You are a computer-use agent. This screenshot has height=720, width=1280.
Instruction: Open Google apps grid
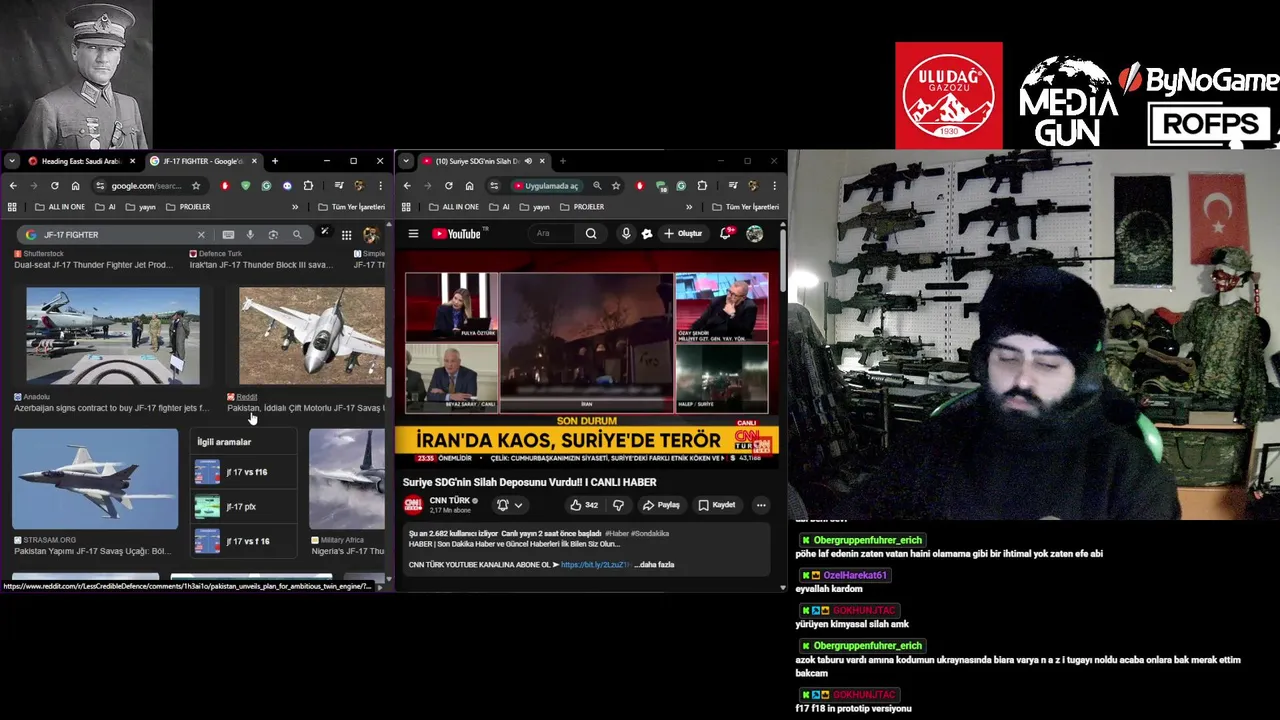pos(346,235)
